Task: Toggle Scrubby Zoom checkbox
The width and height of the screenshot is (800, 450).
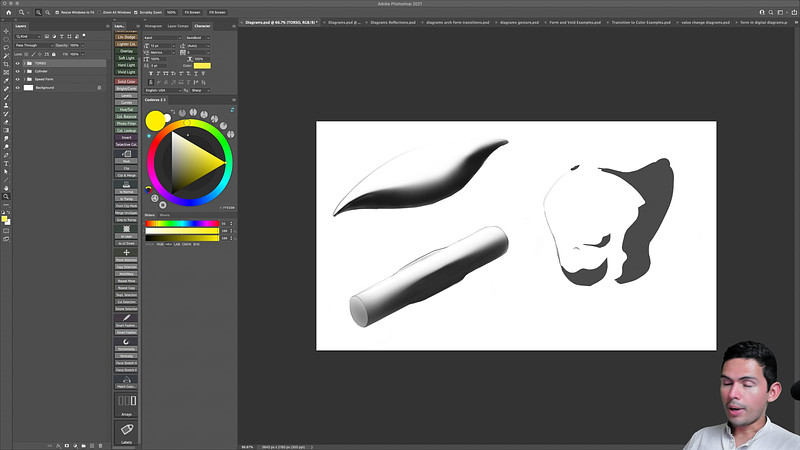Action: 136,12
